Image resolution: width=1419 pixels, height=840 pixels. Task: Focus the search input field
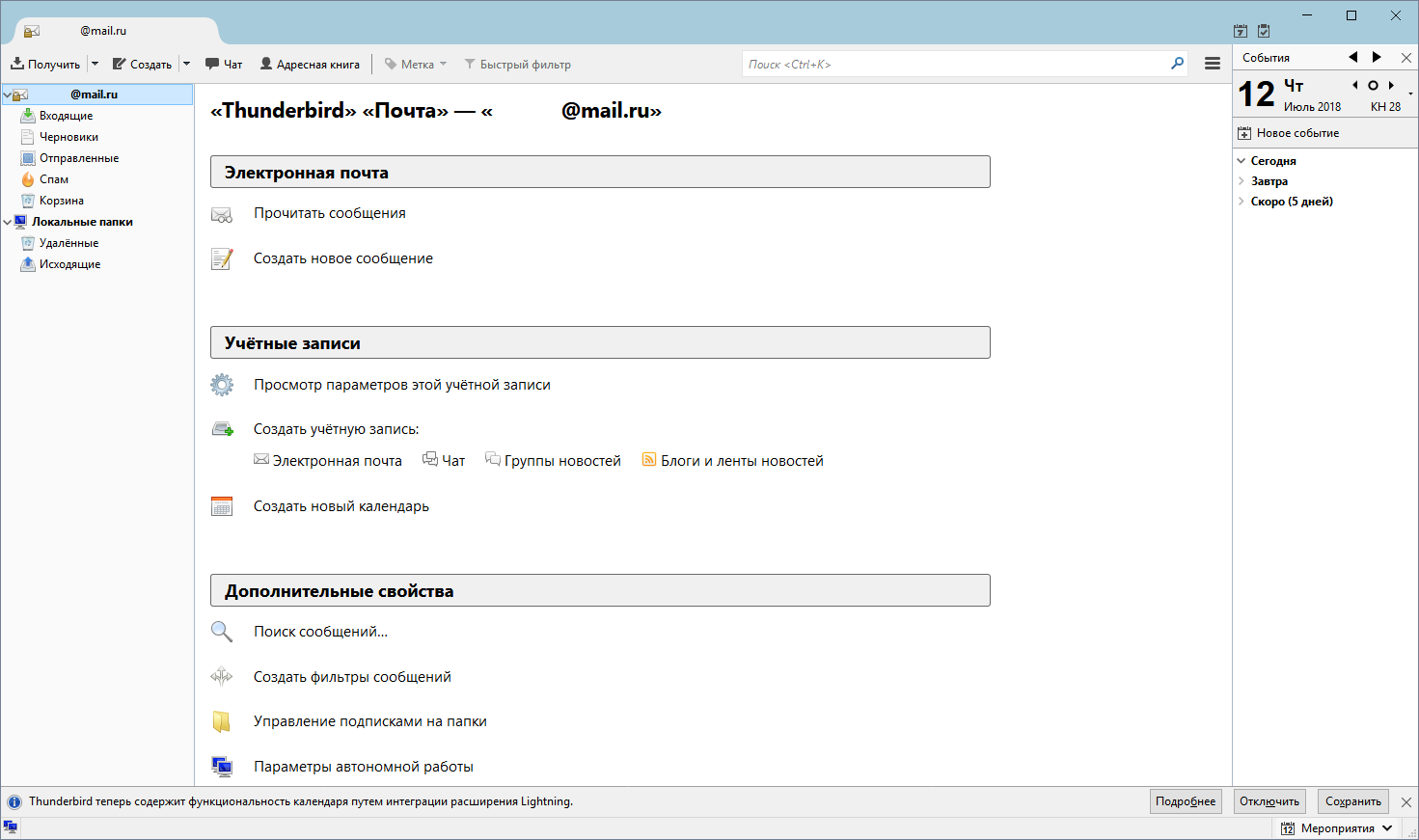pos(955,65)
